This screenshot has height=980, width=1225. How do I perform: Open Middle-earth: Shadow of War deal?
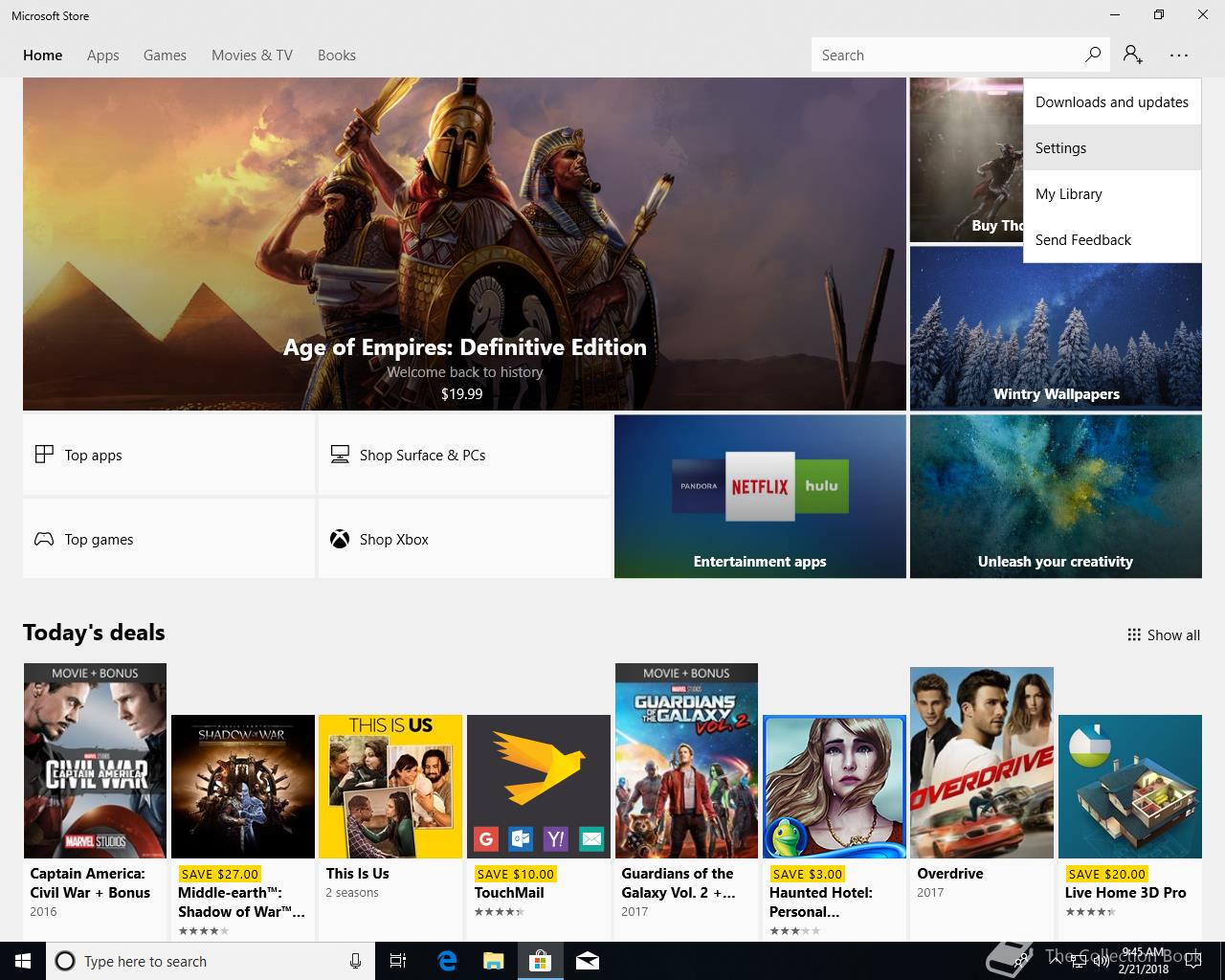pos(243,787)
